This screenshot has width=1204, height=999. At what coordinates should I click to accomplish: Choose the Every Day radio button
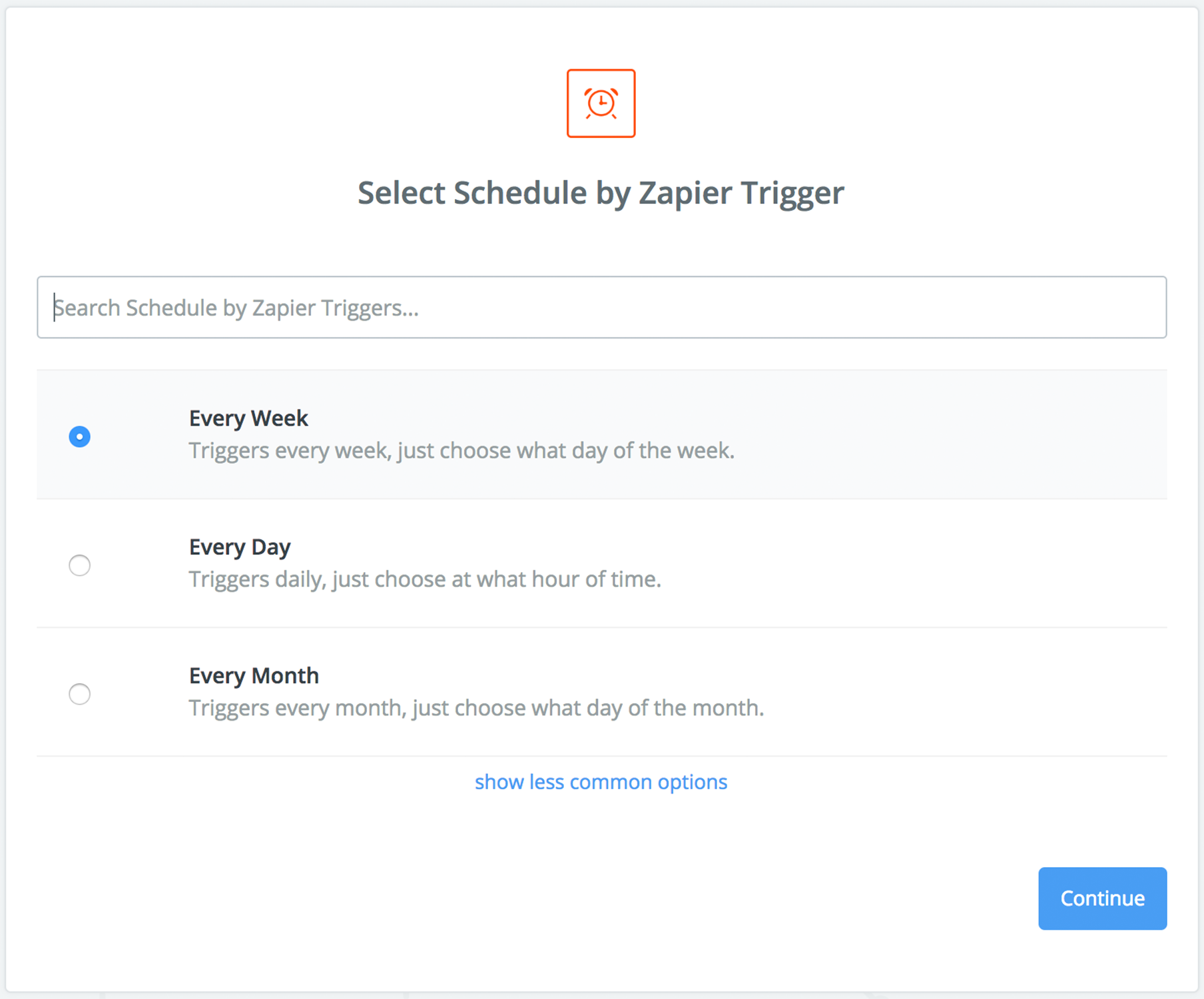click(79, 565)
